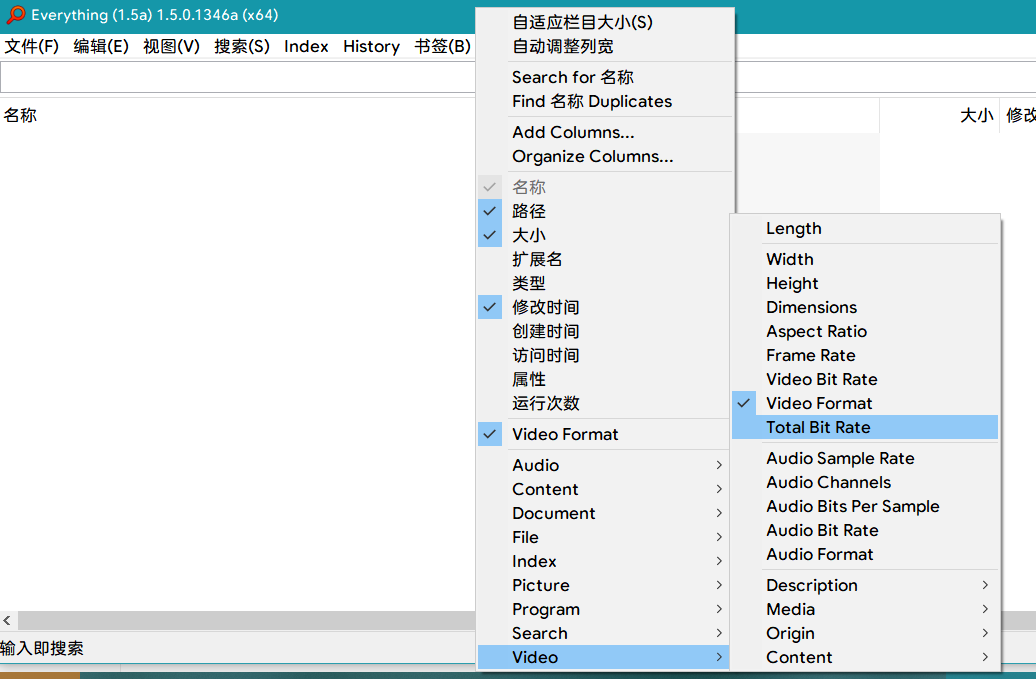
Task: Open the History menu
Action: point(371,46)
